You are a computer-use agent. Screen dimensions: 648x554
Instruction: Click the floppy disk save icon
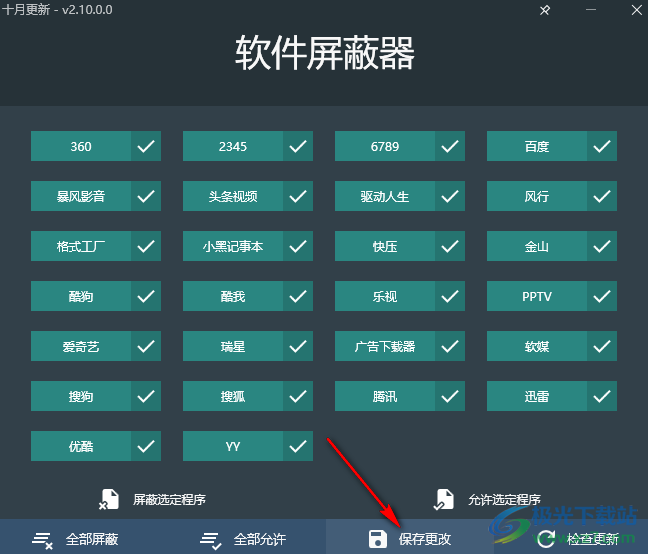click(x=378, y=539)
